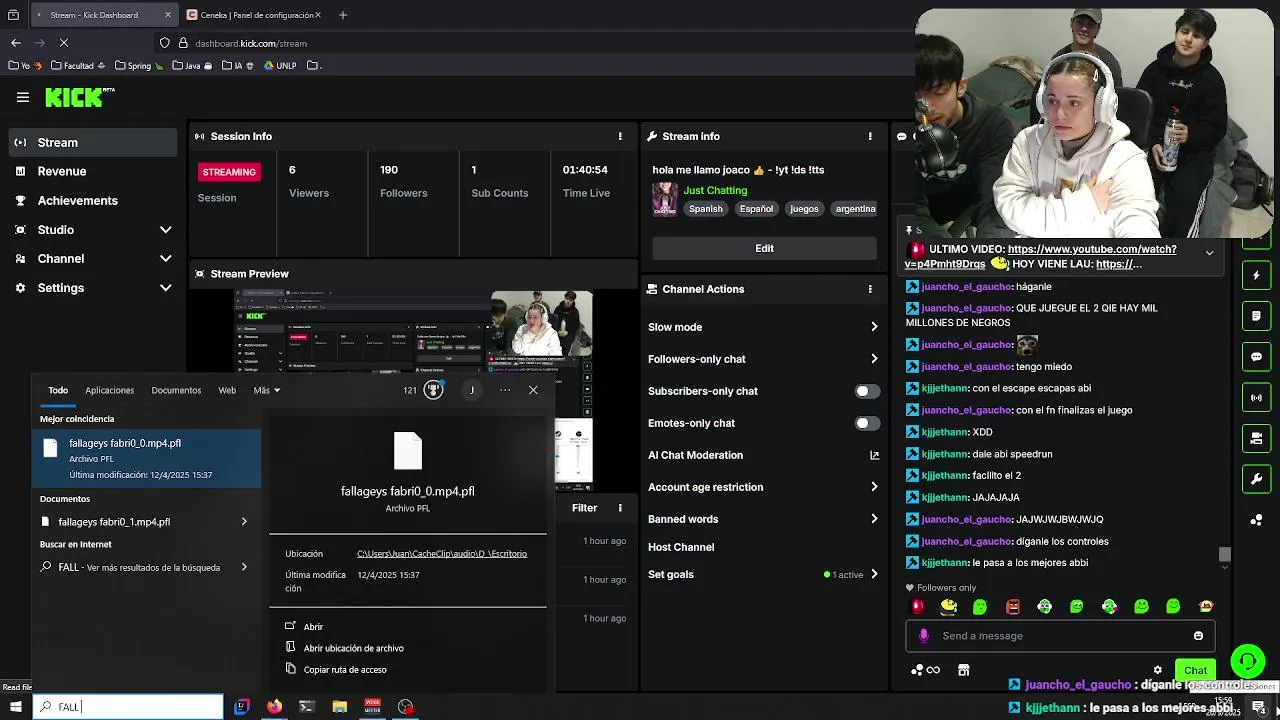Click the Spanish tag in Stream info
1280x720 pixels.
click(x=706, y=209)
